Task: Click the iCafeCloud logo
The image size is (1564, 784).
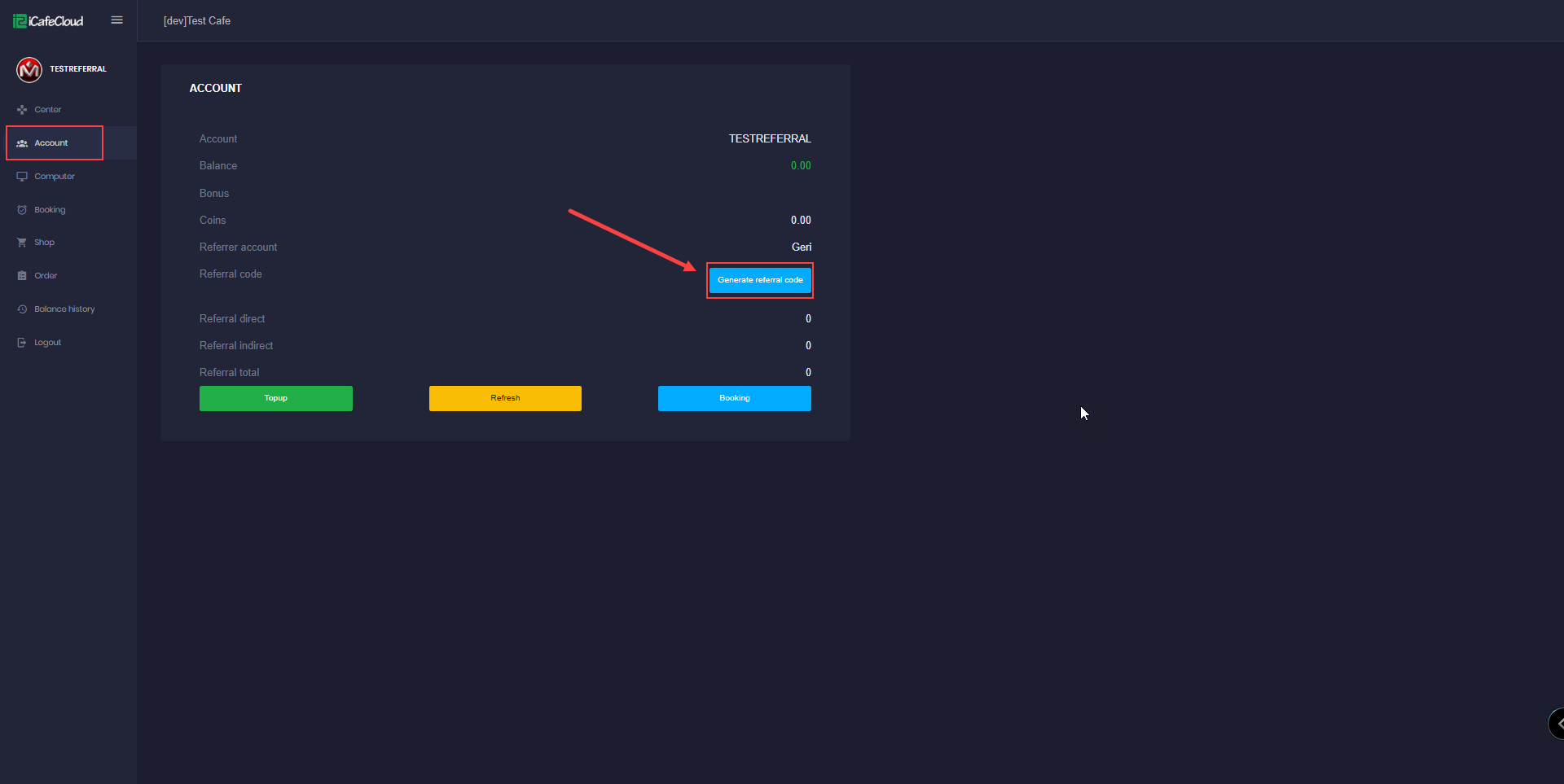Action: click(x=48, y=21)
